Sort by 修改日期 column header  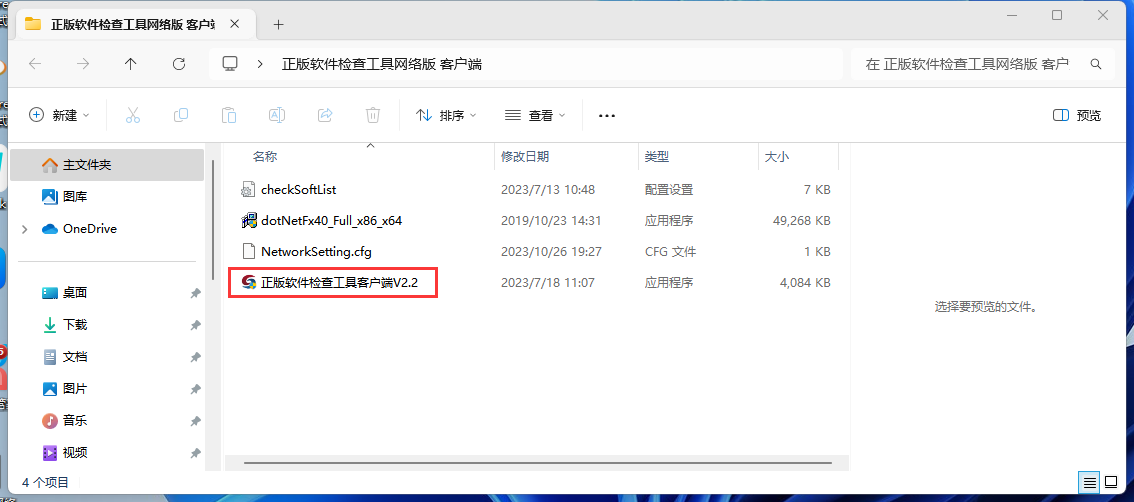click(525, 156)
